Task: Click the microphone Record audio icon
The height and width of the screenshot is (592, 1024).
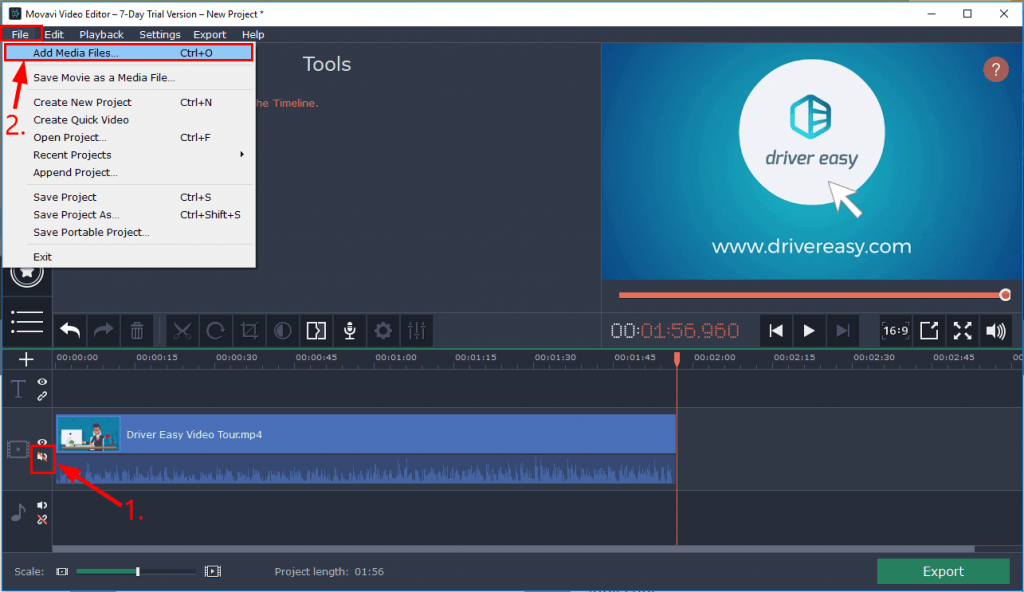Action: click(350, 331)
